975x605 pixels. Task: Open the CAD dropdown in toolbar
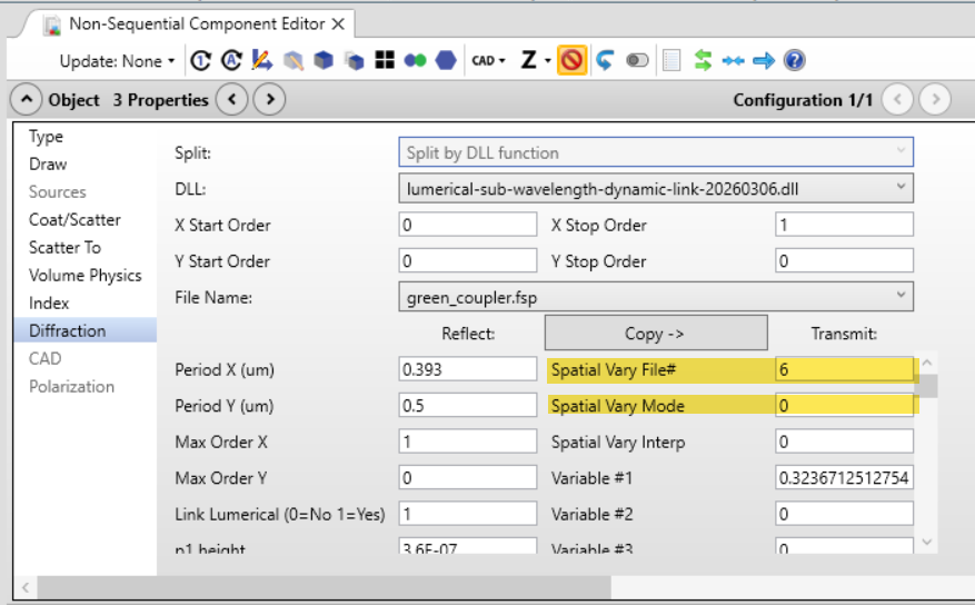(x=488, y=60)
